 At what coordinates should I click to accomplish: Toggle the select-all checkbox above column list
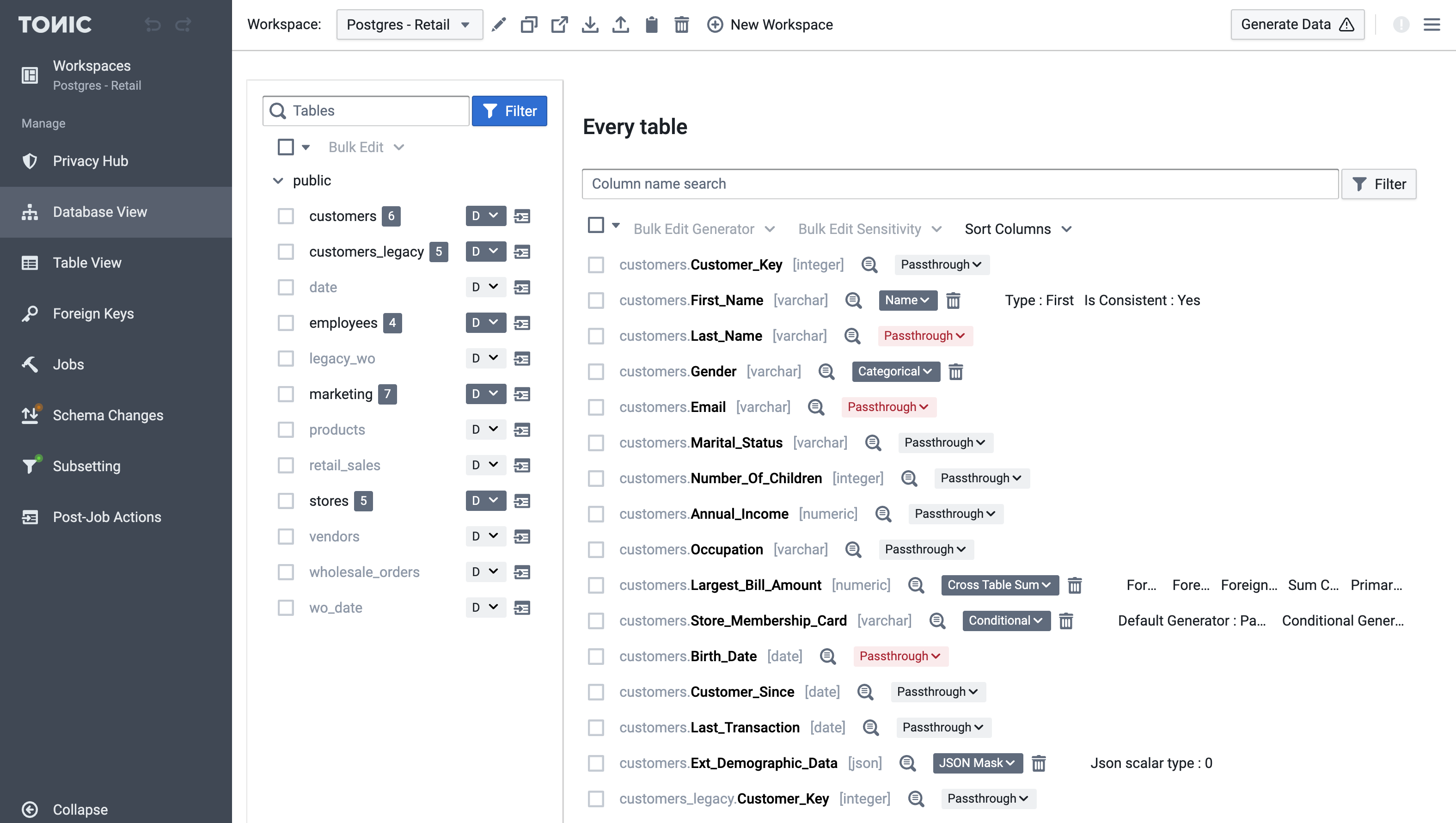click(596, 224)
